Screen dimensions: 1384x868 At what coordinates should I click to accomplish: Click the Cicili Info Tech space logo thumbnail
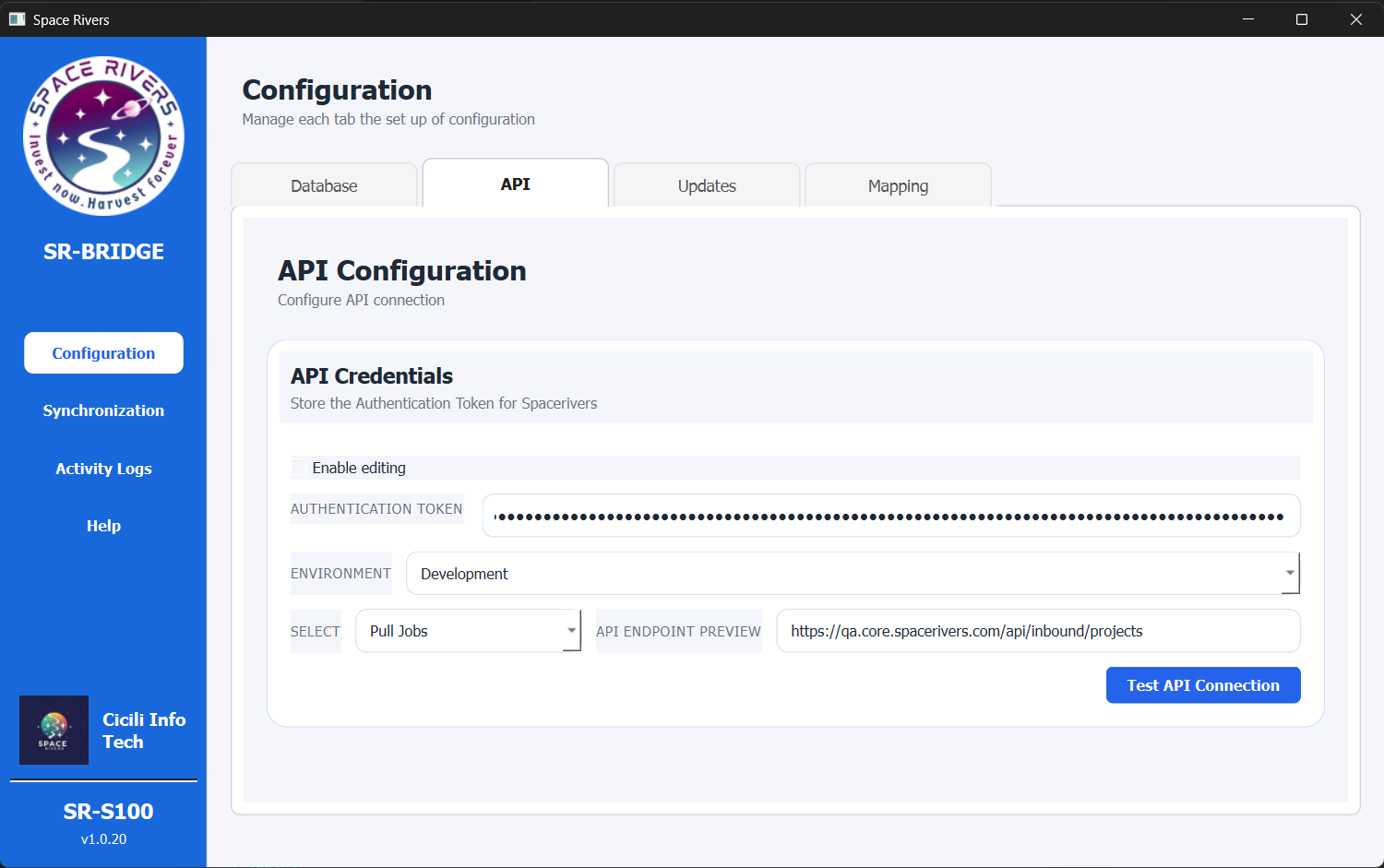[x=54, y=730]
